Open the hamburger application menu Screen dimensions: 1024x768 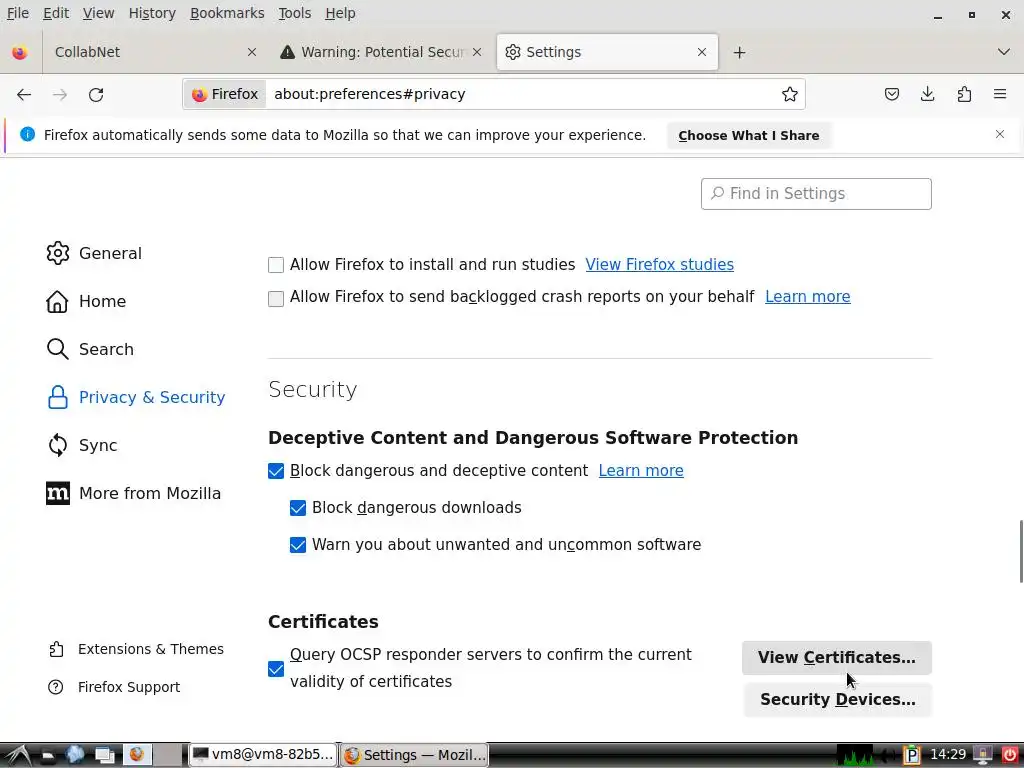[1000, 94]
